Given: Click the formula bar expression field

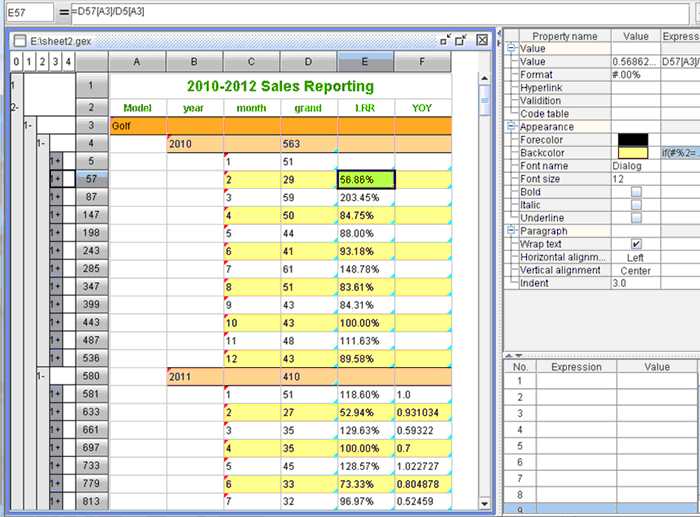Looking at the screenshot, I should click(x=380, y=10).
